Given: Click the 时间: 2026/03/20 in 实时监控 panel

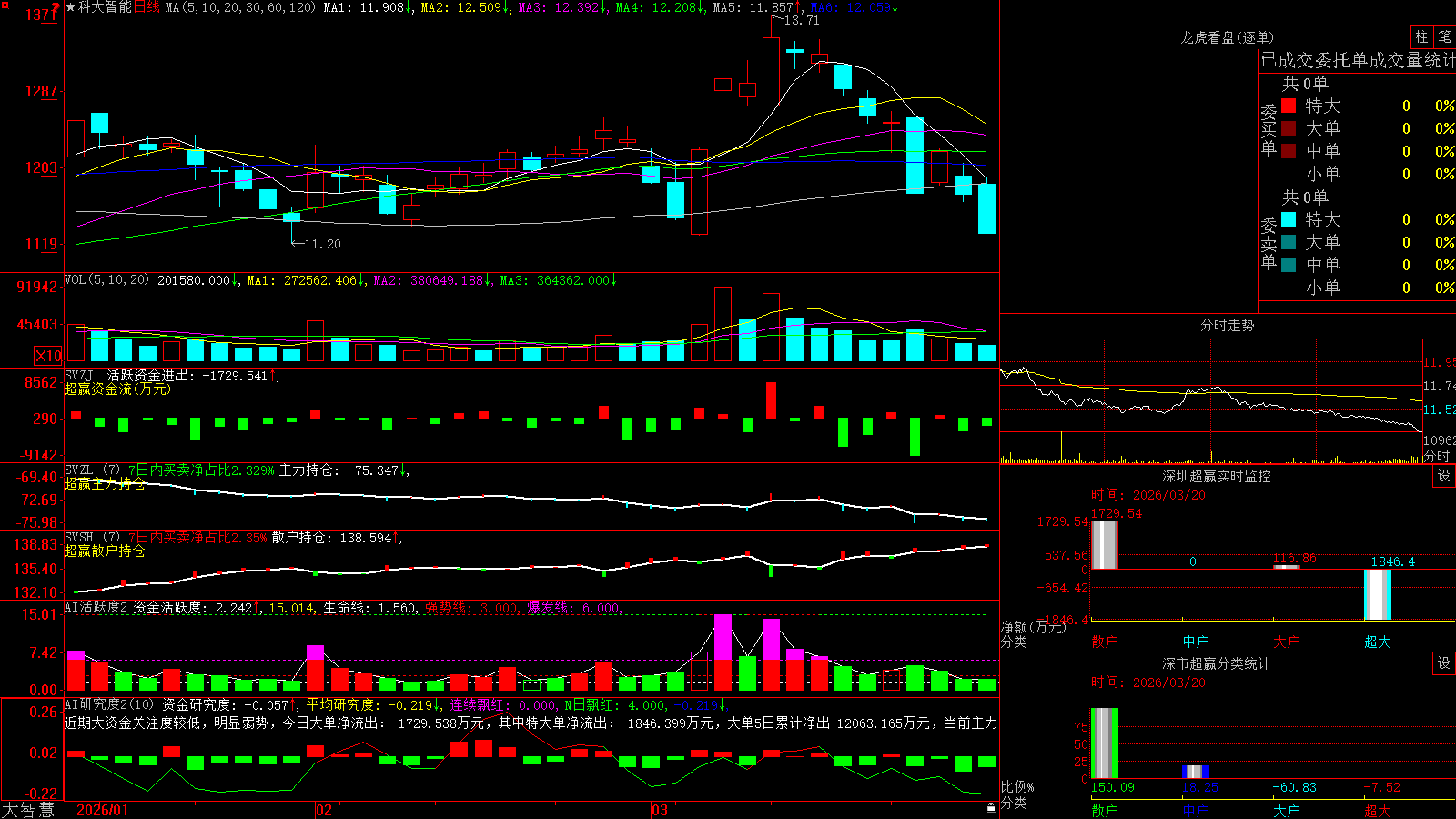Looking at the screenshot, I should [x=1148, y=495].
